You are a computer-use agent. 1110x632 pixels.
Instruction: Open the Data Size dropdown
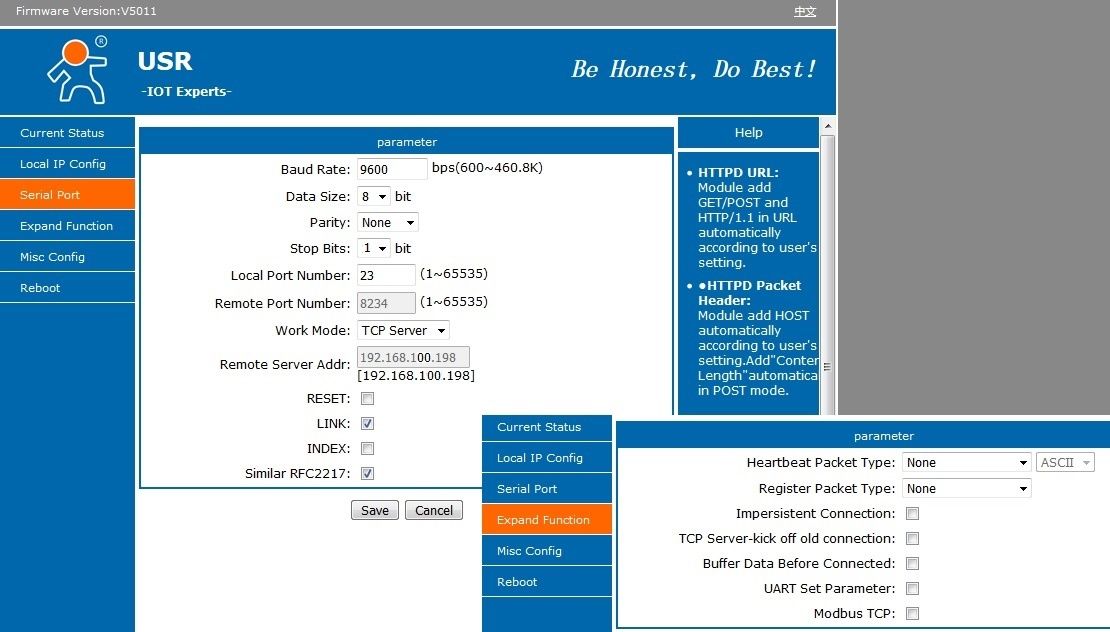coord(373,196)
